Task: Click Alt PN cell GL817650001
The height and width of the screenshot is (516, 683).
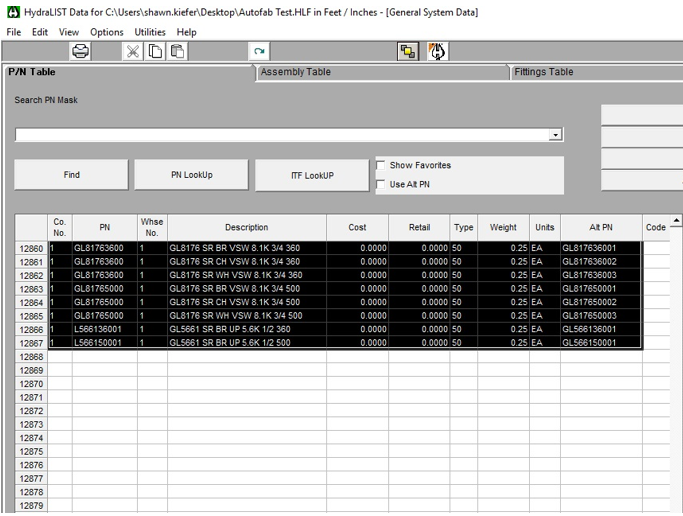Action: click(601, 288)
